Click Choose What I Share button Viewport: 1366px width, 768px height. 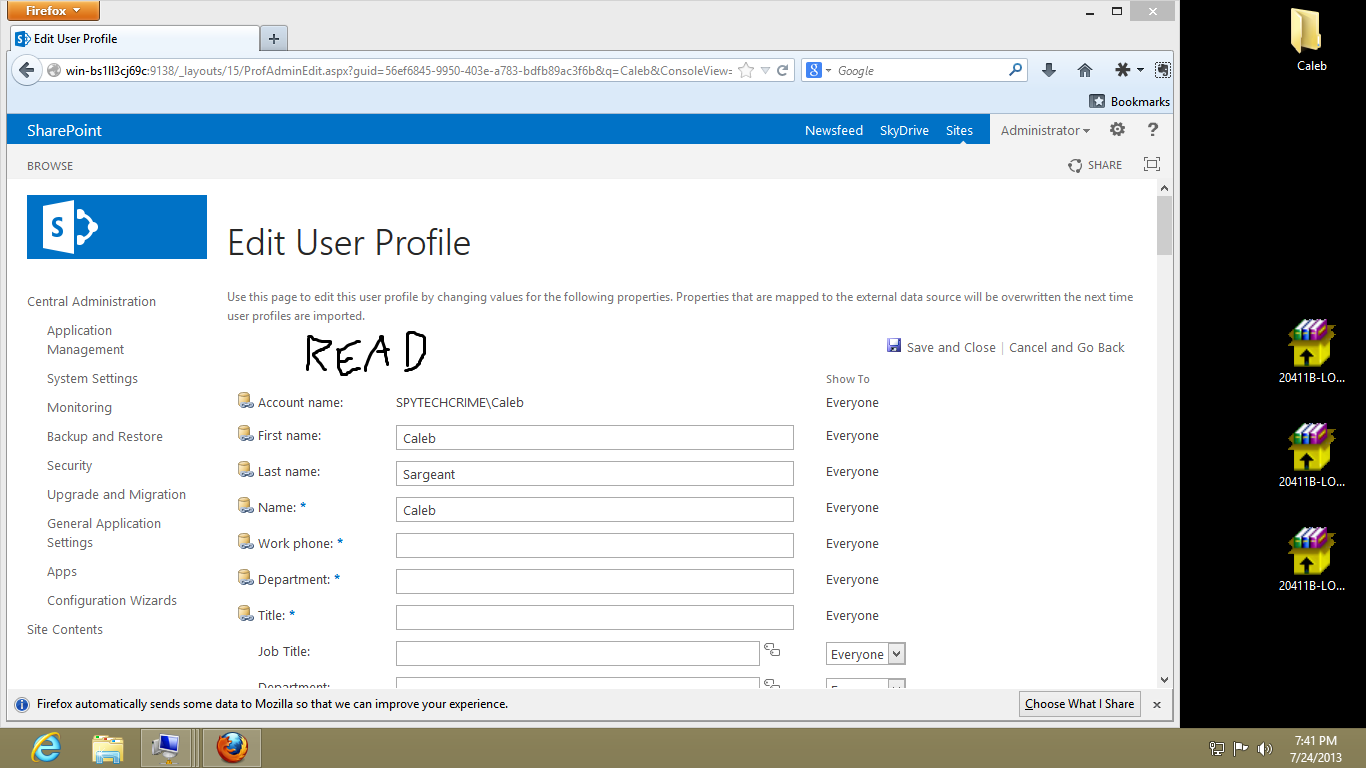pyautogui.click(x=1079, y=704)
